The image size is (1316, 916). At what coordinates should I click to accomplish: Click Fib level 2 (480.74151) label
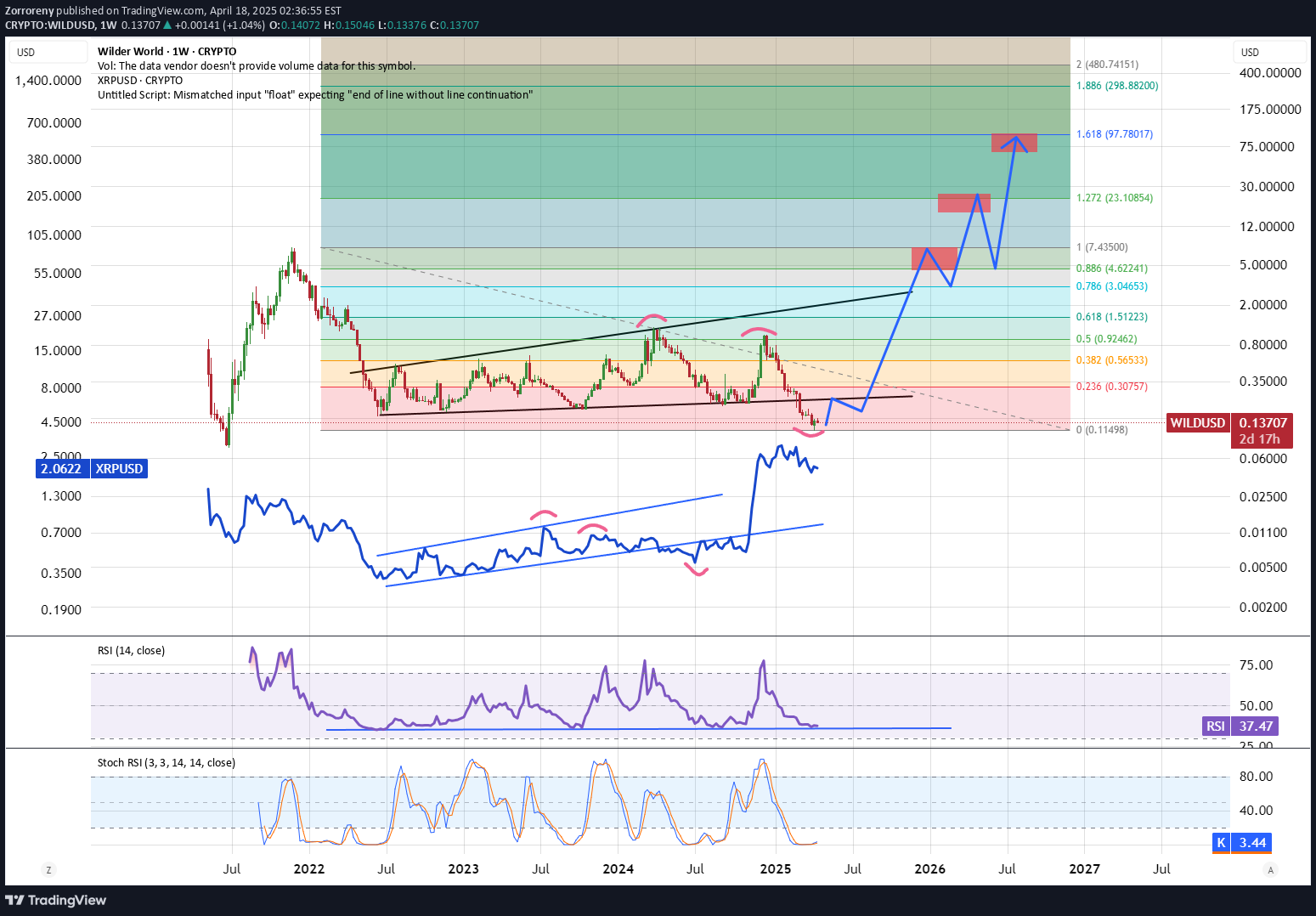[x=1107, y=65]
